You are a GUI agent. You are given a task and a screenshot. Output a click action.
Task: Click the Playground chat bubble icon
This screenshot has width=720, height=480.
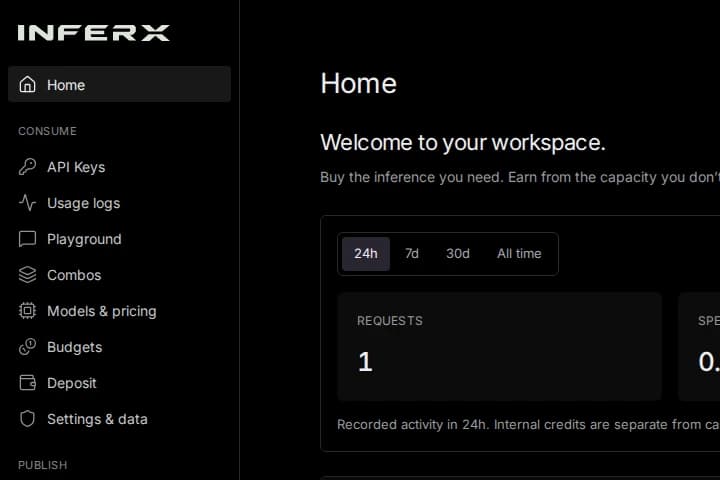28,239
